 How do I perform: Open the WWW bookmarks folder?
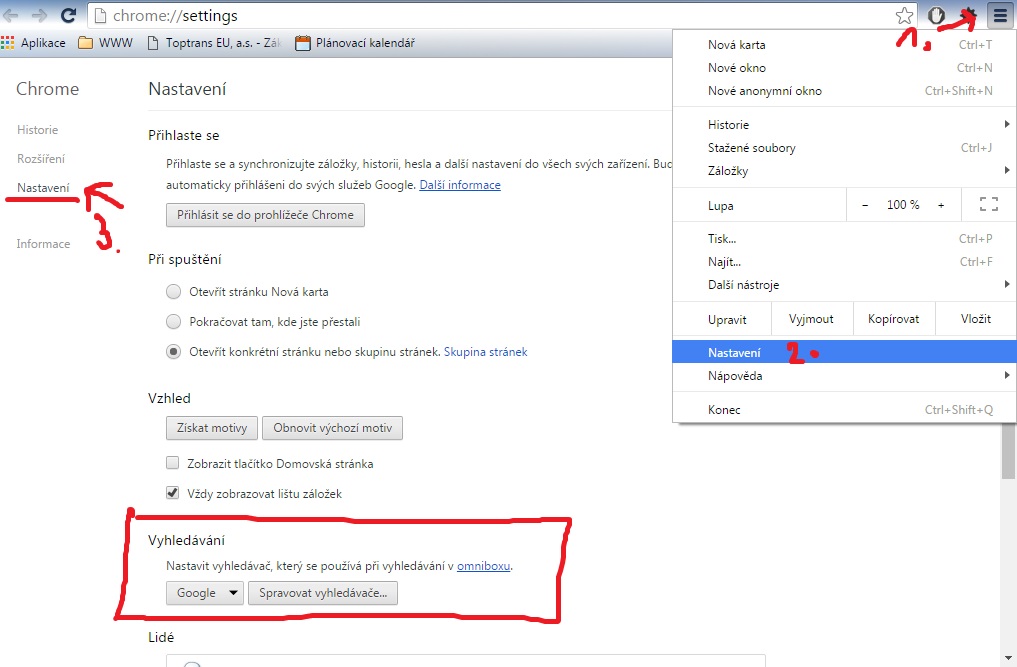point(106,43)
